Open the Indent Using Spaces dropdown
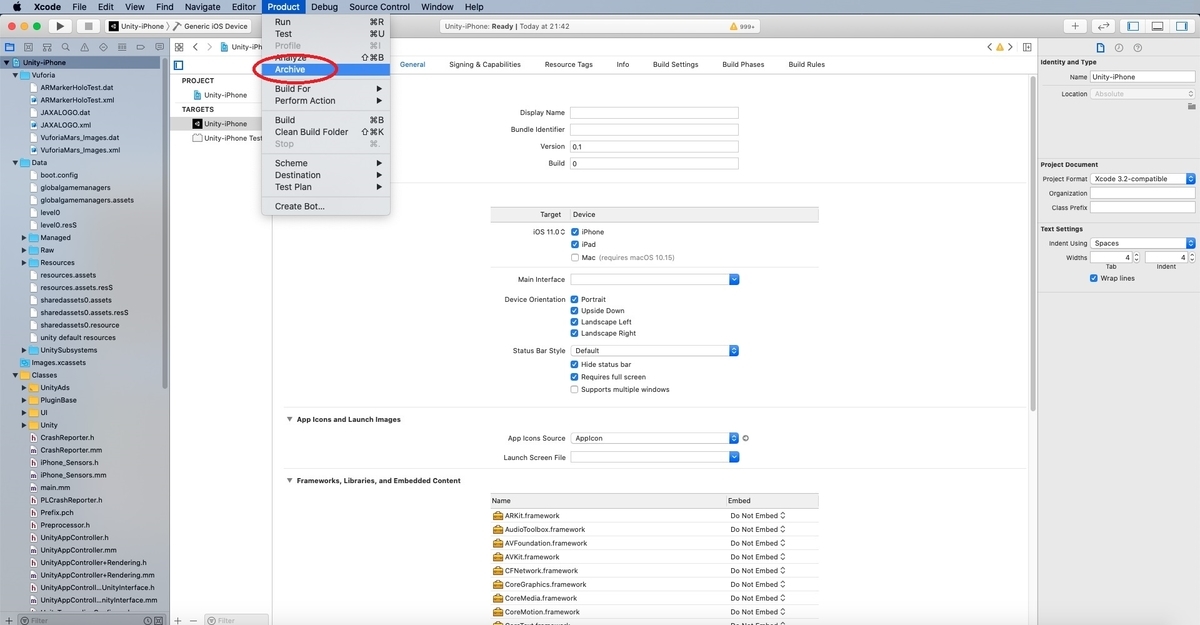 click(x=1143, y=243)
